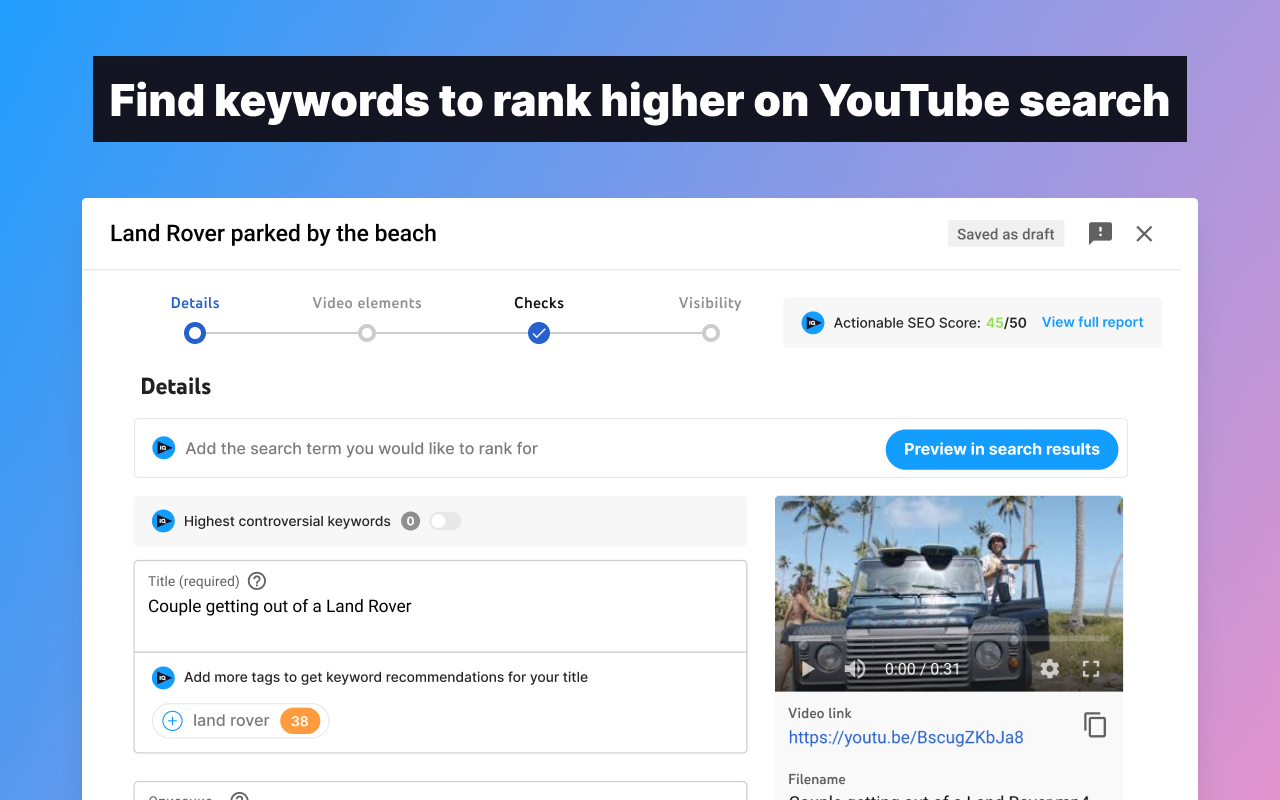
Task: Switch to the Video elements step
Action: click(x=367, y=333)
